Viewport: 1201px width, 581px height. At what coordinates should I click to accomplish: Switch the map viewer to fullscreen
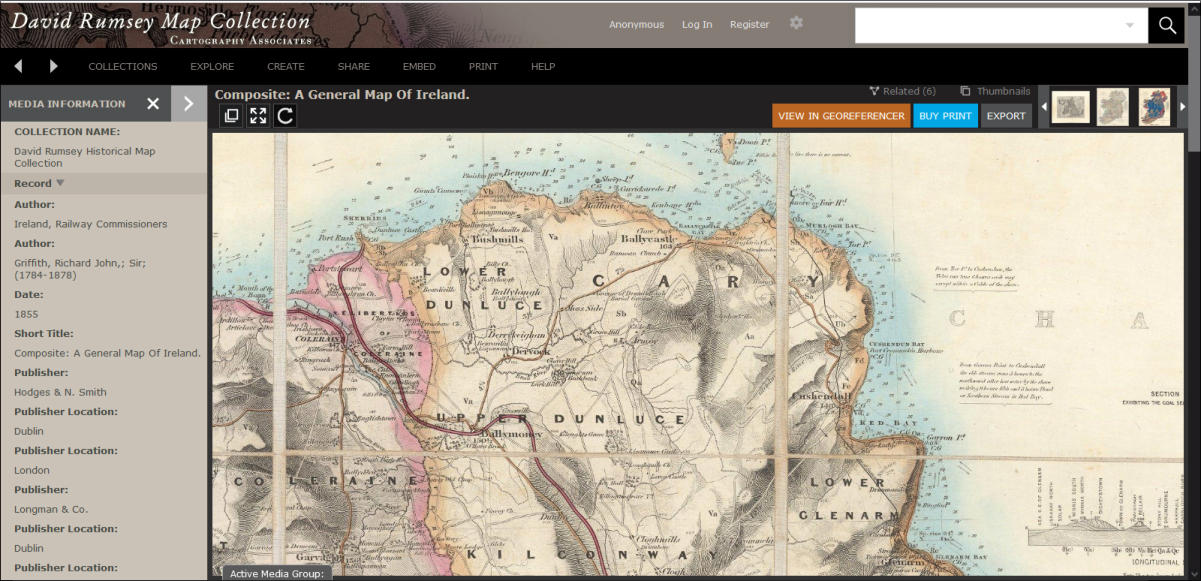[x=258, y=116]
